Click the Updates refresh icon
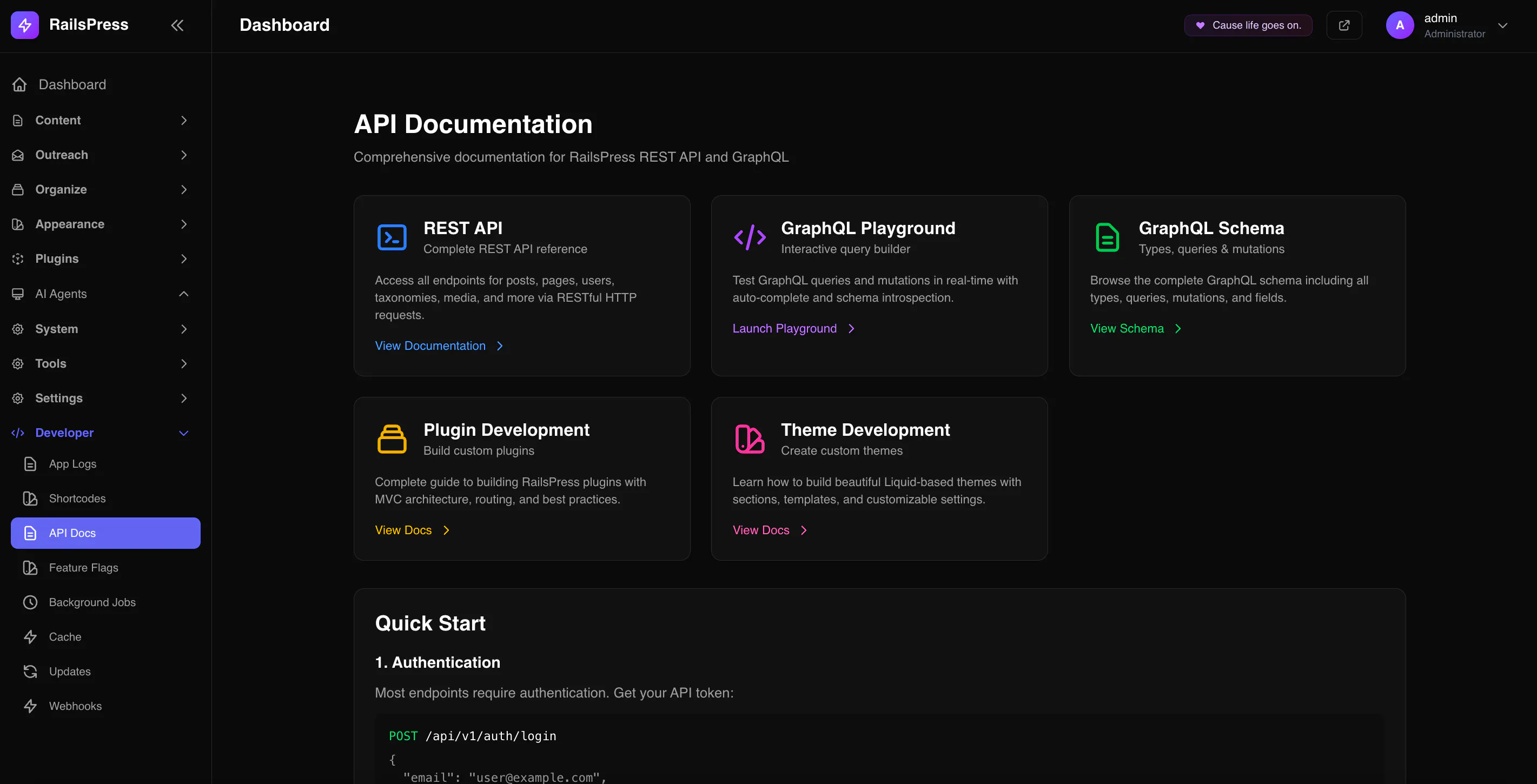Screen dimensions: 1537x784 pyautogui.click(x=30, y=672)
